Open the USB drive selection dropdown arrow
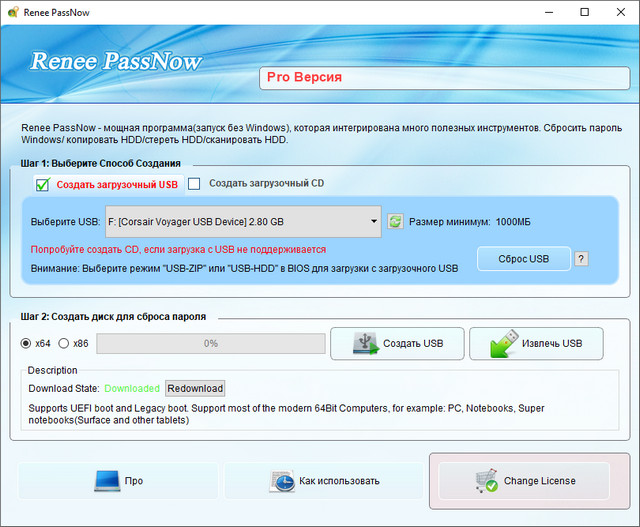 click(373, 222)
